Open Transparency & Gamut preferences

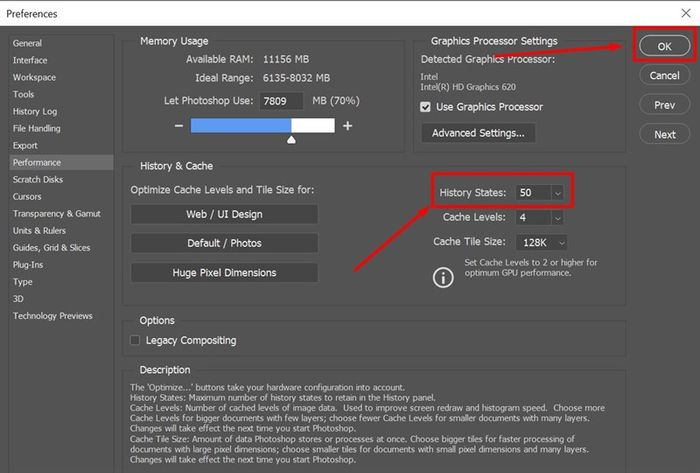(x=57, y=214)
